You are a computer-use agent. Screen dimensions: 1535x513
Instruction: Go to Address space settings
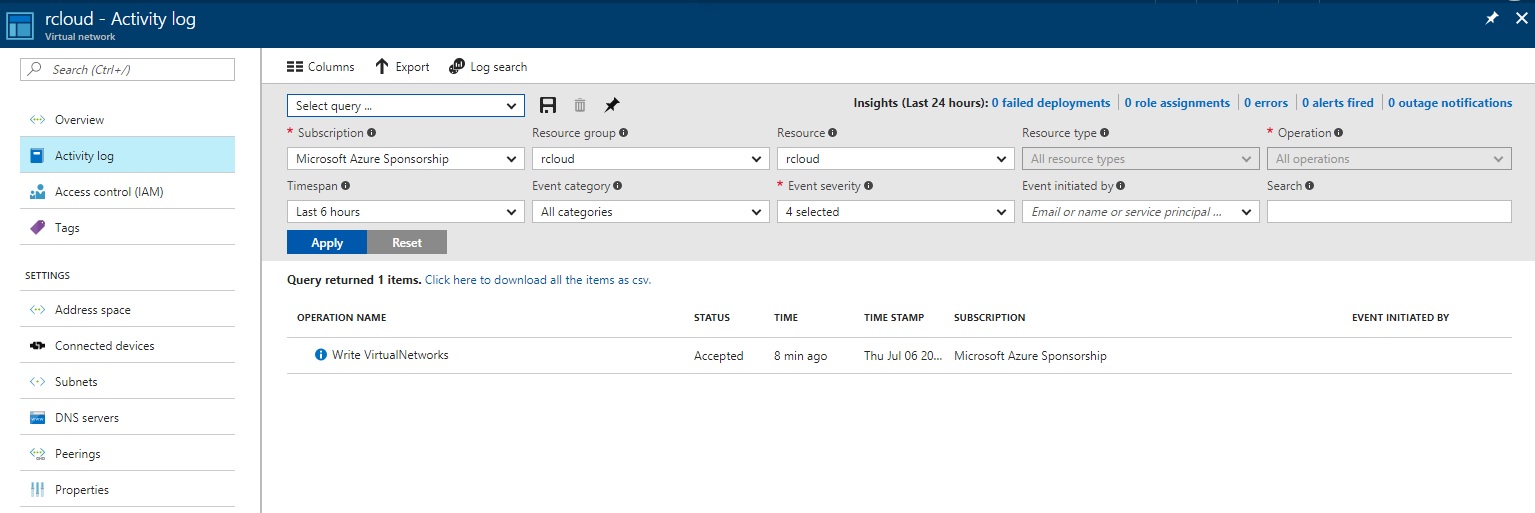pos(127,310)
